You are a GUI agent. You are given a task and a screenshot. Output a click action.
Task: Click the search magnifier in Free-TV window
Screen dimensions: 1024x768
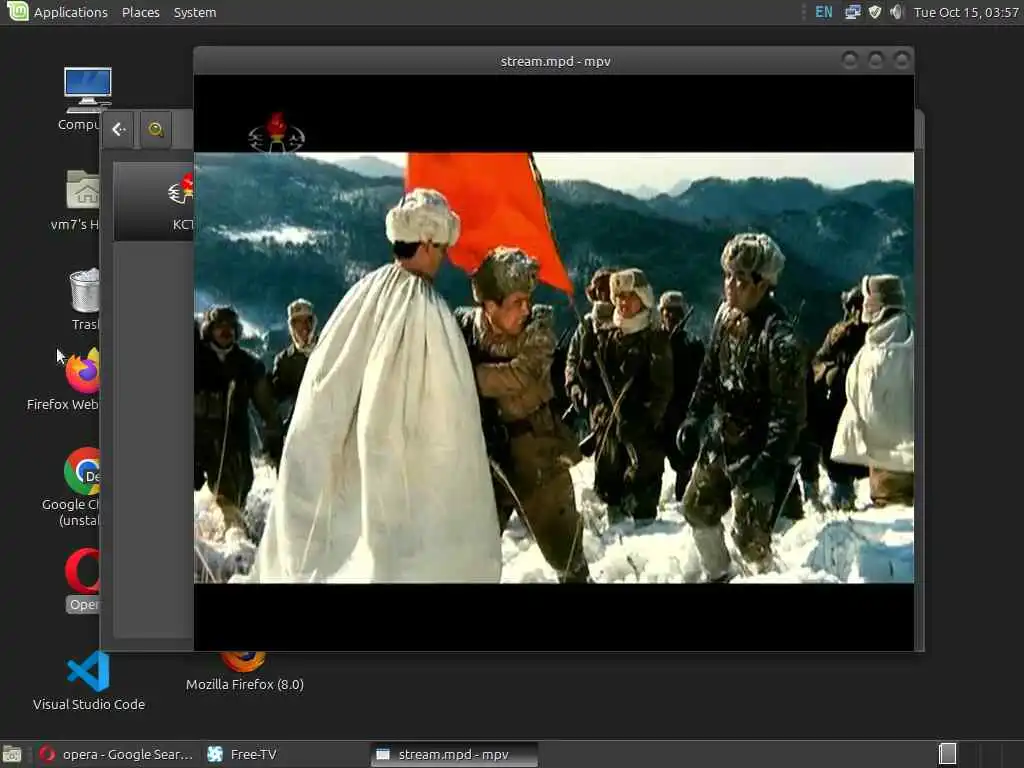point(155,129)
